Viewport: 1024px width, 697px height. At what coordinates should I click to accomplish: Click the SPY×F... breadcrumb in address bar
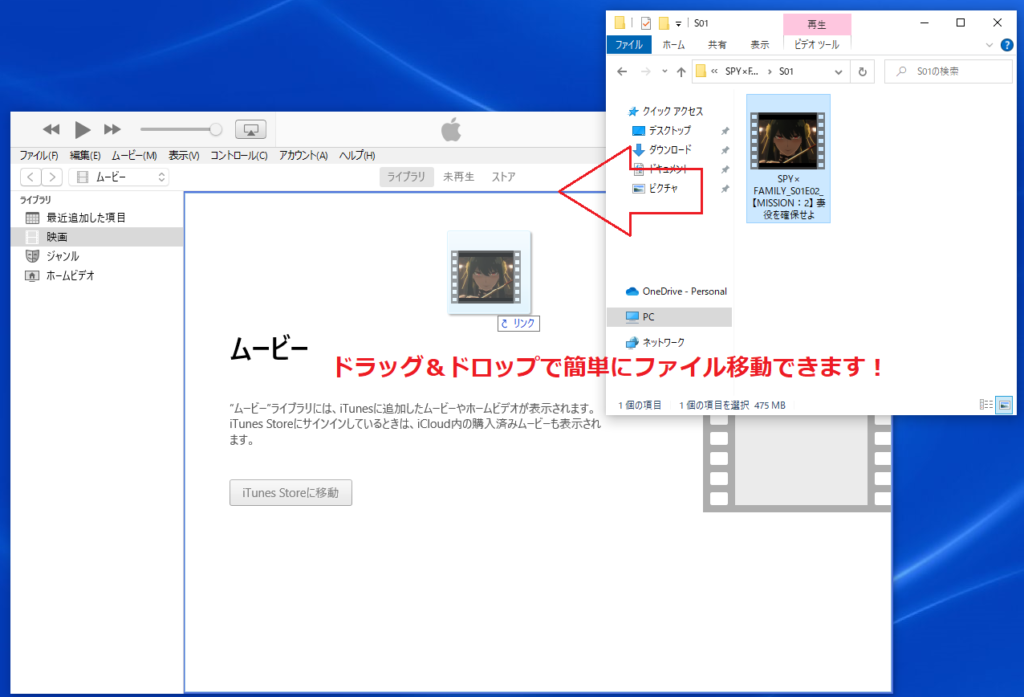pyautogui.click(x=742, y=71)
